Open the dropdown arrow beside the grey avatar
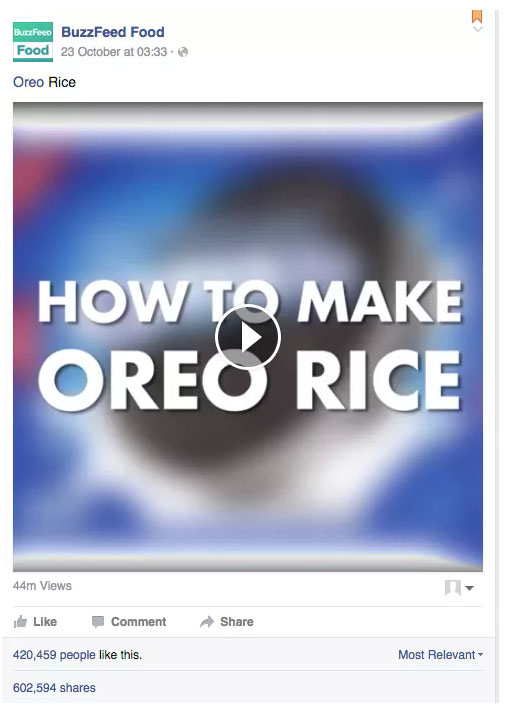The width and height of the screenshot is (523, 722). point(469,588)
